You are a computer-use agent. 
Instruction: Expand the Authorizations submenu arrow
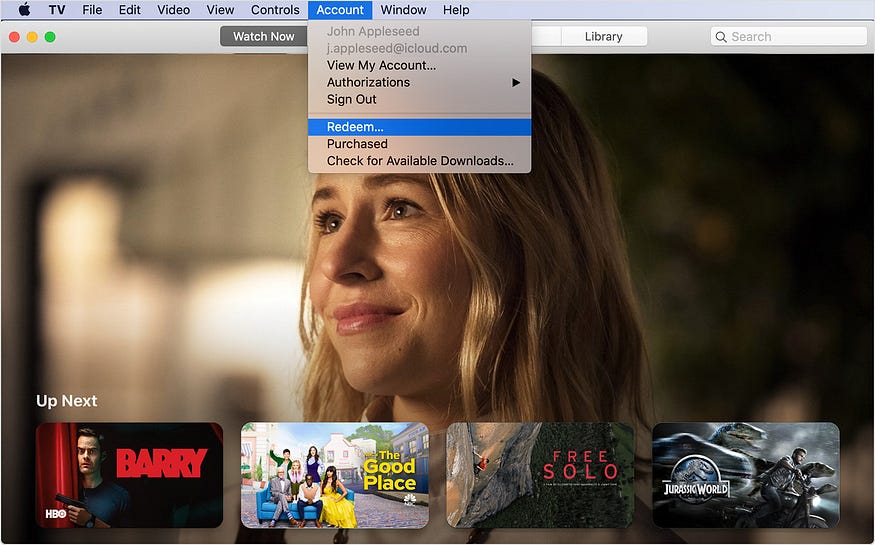pos(516,83)
